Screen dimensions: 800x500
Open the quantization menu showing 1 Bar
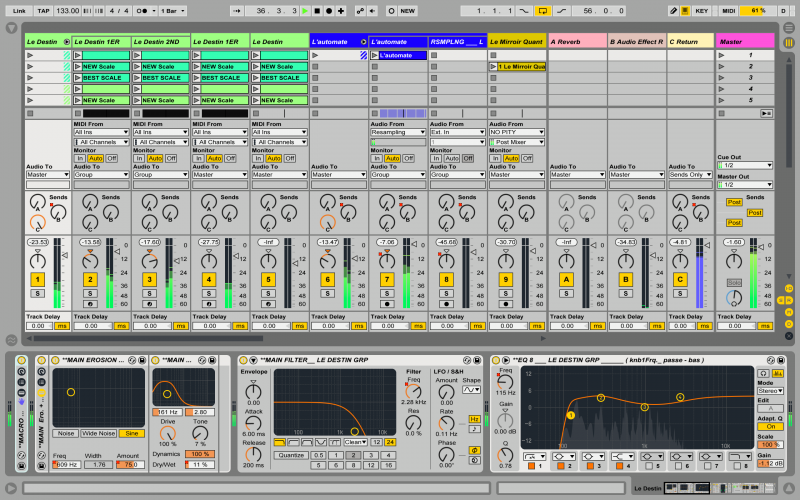pyautogui.click(x=171, y=10)
